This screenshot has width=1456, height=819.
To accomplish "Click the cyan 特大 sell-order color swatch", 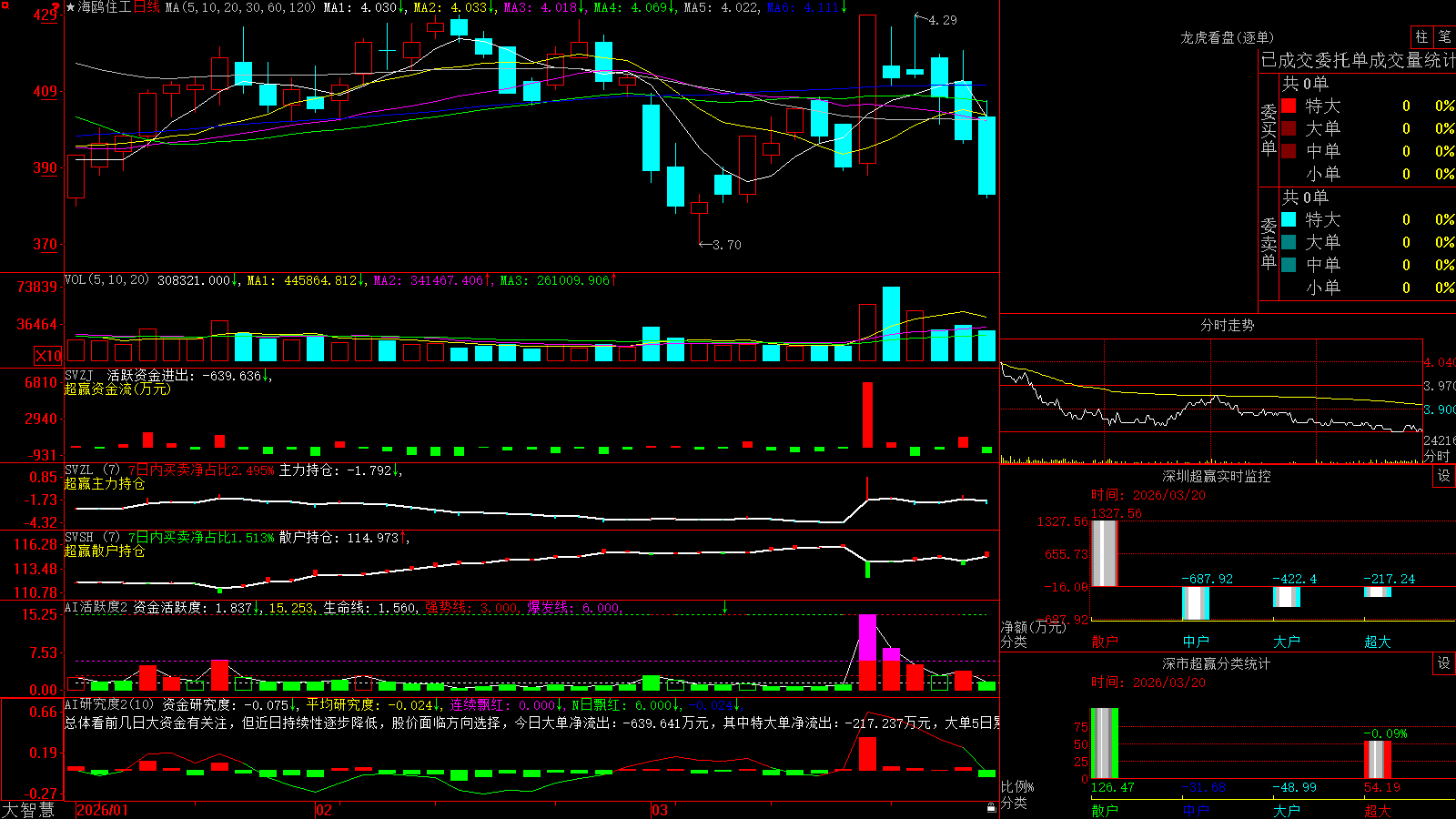I will point(1289,219).
